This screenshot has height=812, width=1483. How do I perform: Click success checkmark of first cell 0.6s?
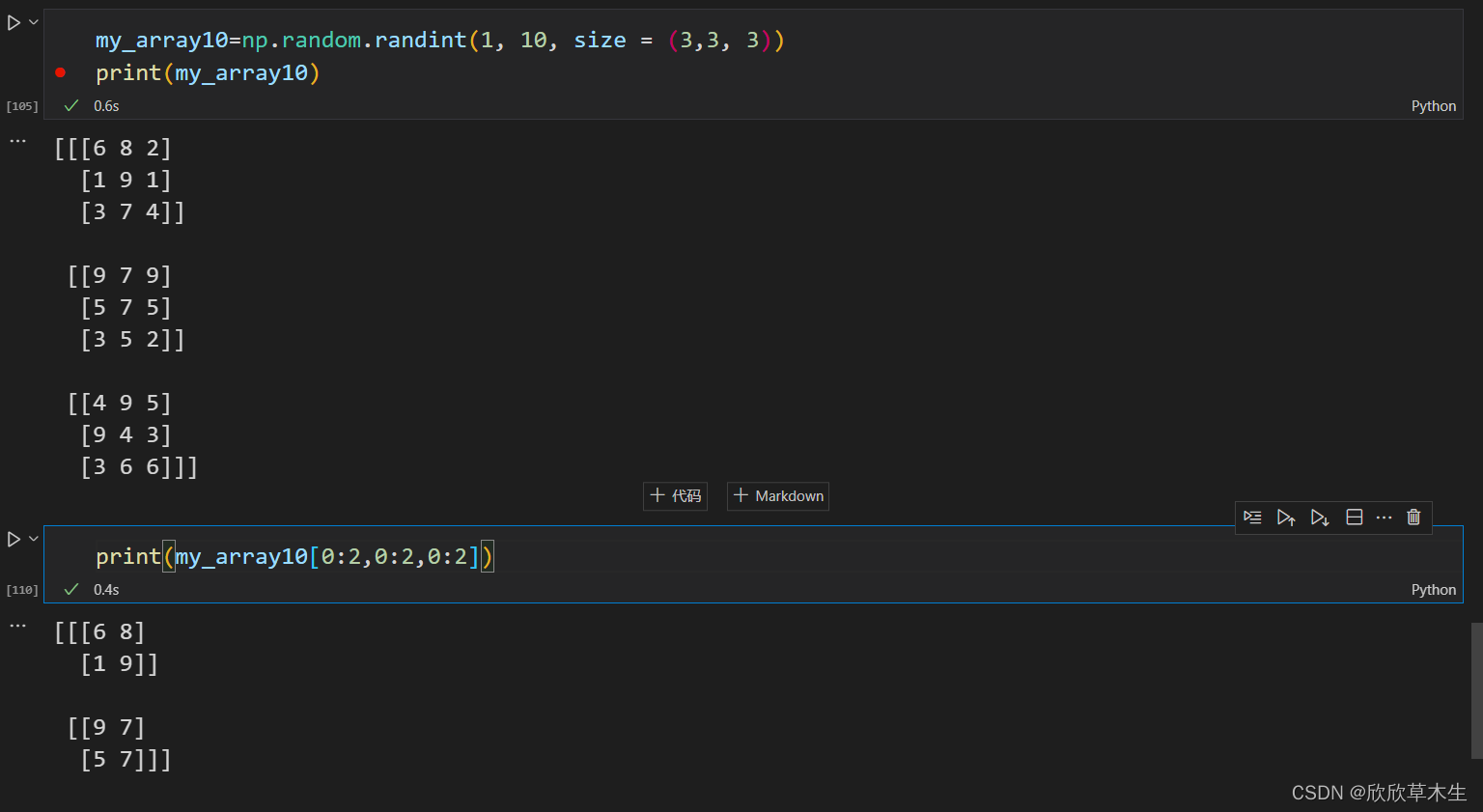click(x=71, y=105)
